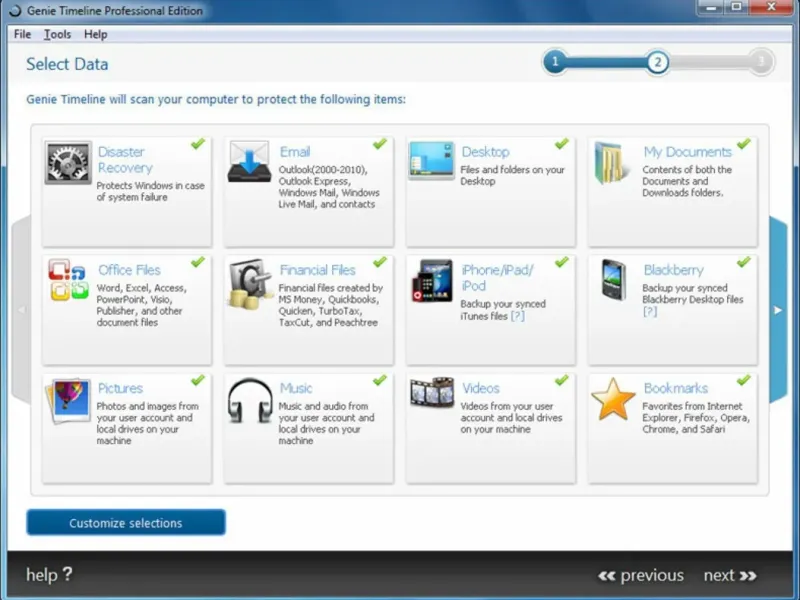This screenshot has width=800, height=600.
Task: Click the My Documents folder icon
Action: [610, 163]
